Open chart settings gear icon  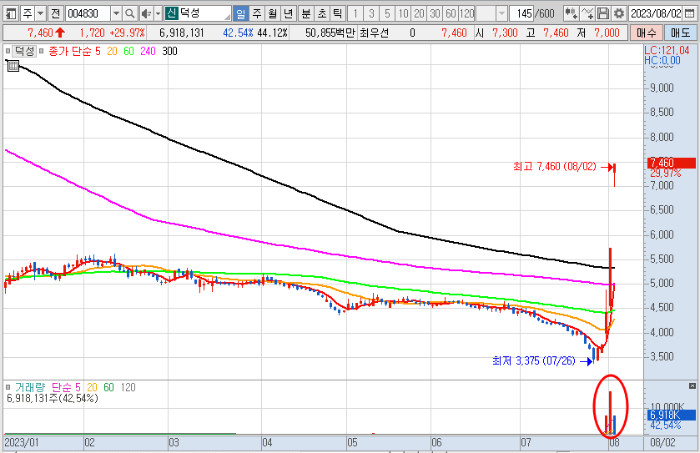619,14
